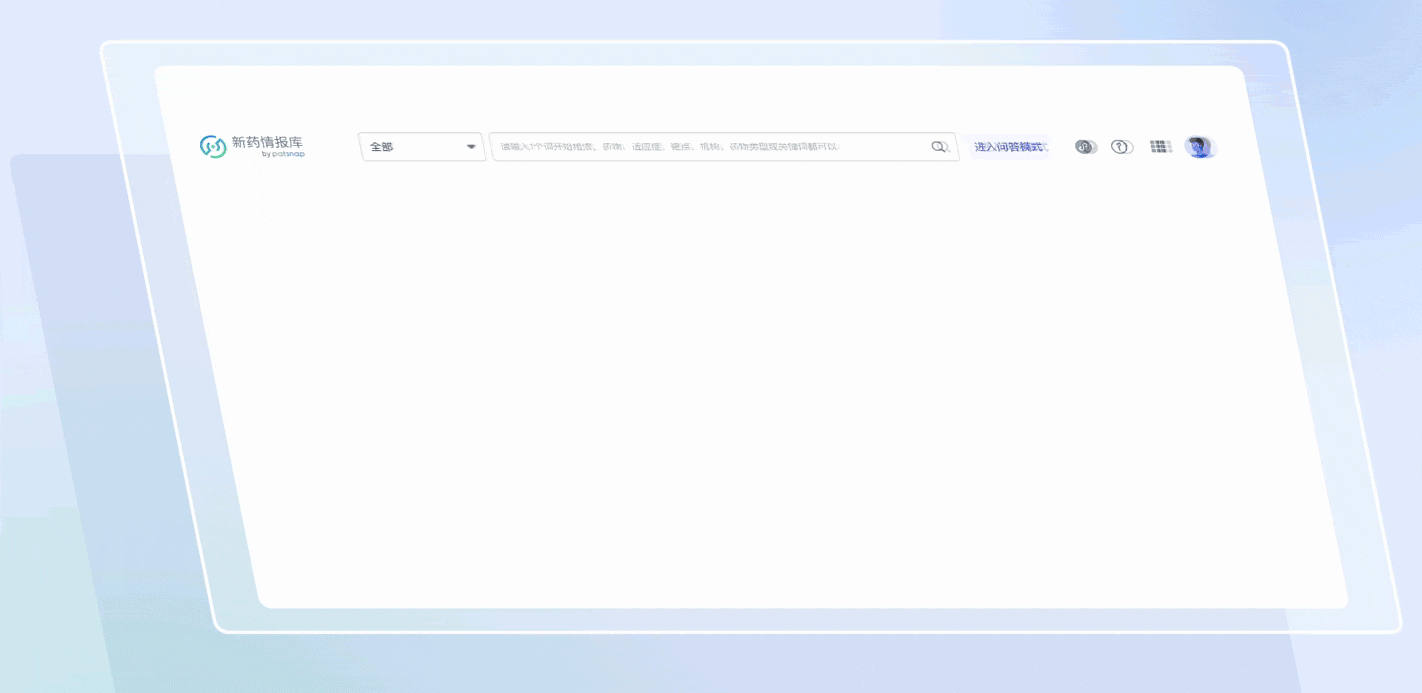Screen dimensions: 1422x693
Task: Click the search magnifier icon
Action: click(939, 147)
